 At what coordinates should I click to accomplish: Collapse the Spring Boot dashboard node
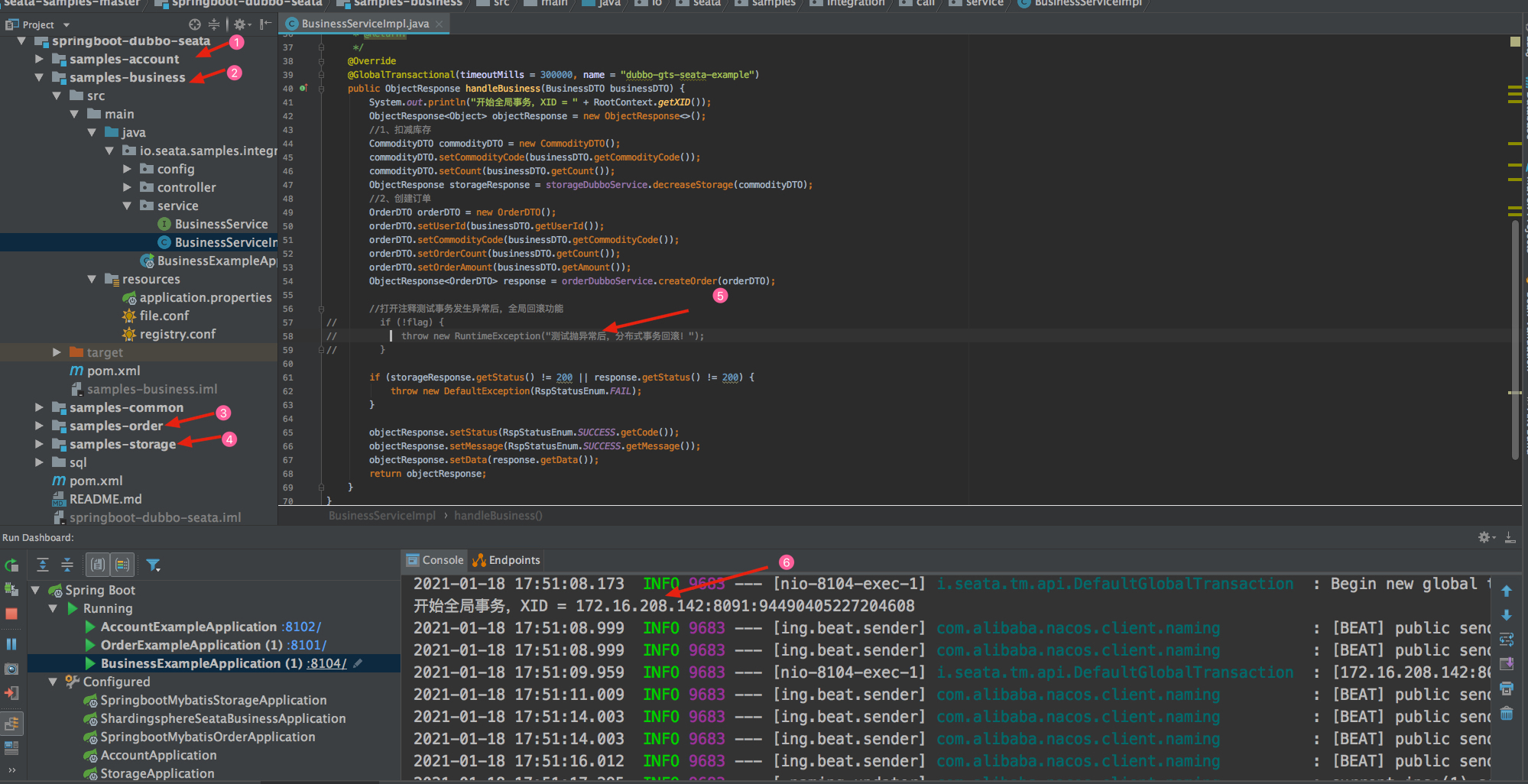[35, 590]
